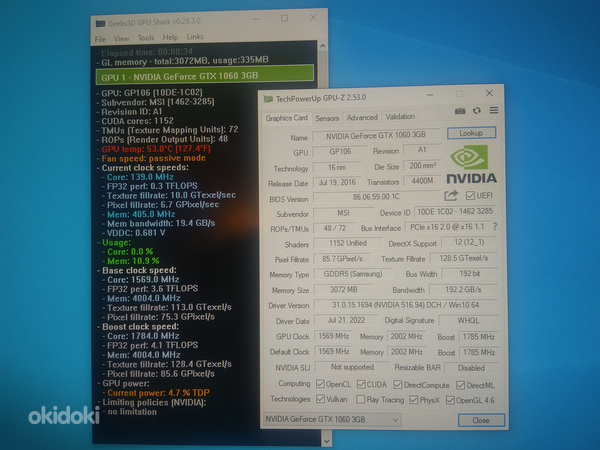The image size is (600, 450).
Task: Open the File menu in GPU Shark
Action: click(100, 39)
